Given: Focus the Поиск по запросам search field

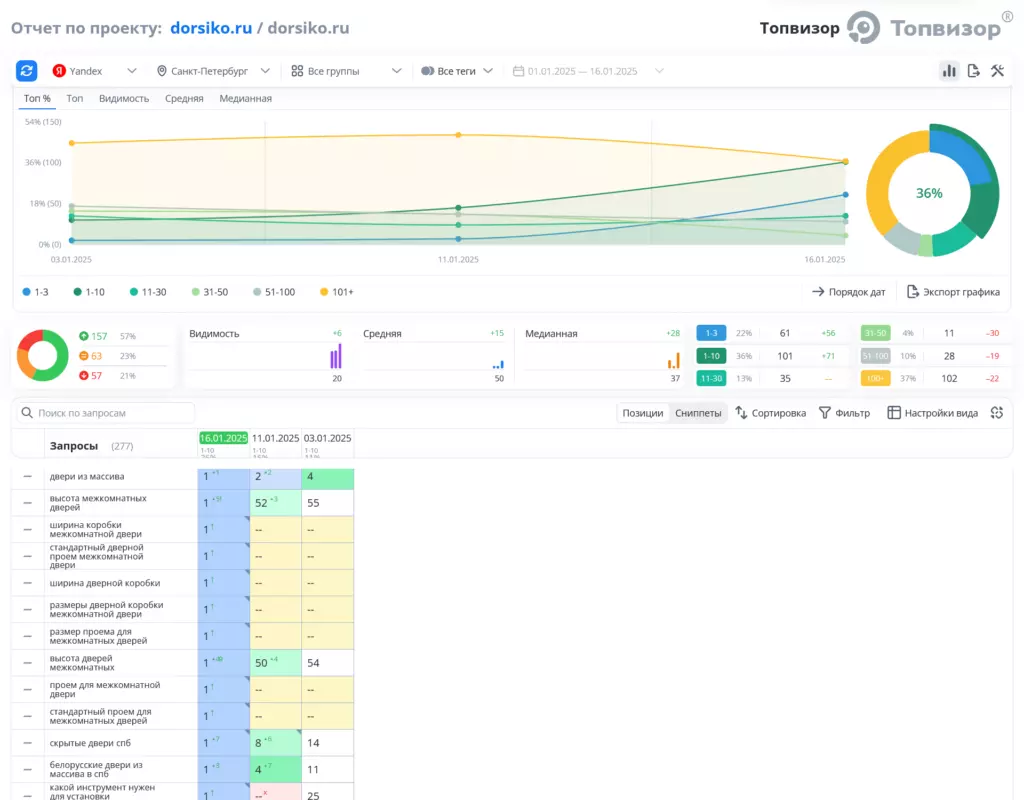Looking at the screenshot, I should point(106,413).
